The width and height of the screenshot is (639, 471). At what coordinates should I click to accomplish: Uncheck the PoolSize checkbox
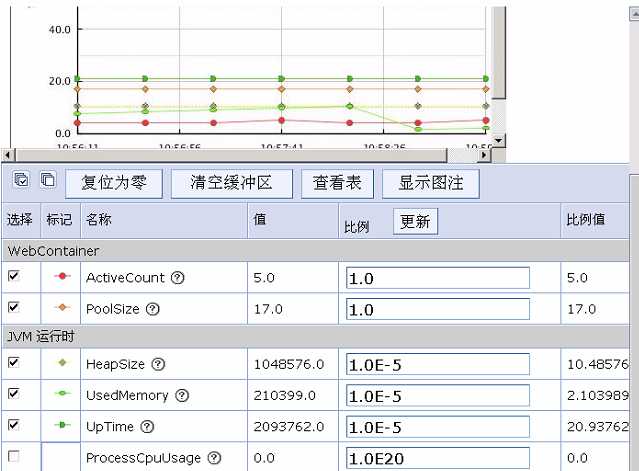pyautogui.click(x=13, y=307)
